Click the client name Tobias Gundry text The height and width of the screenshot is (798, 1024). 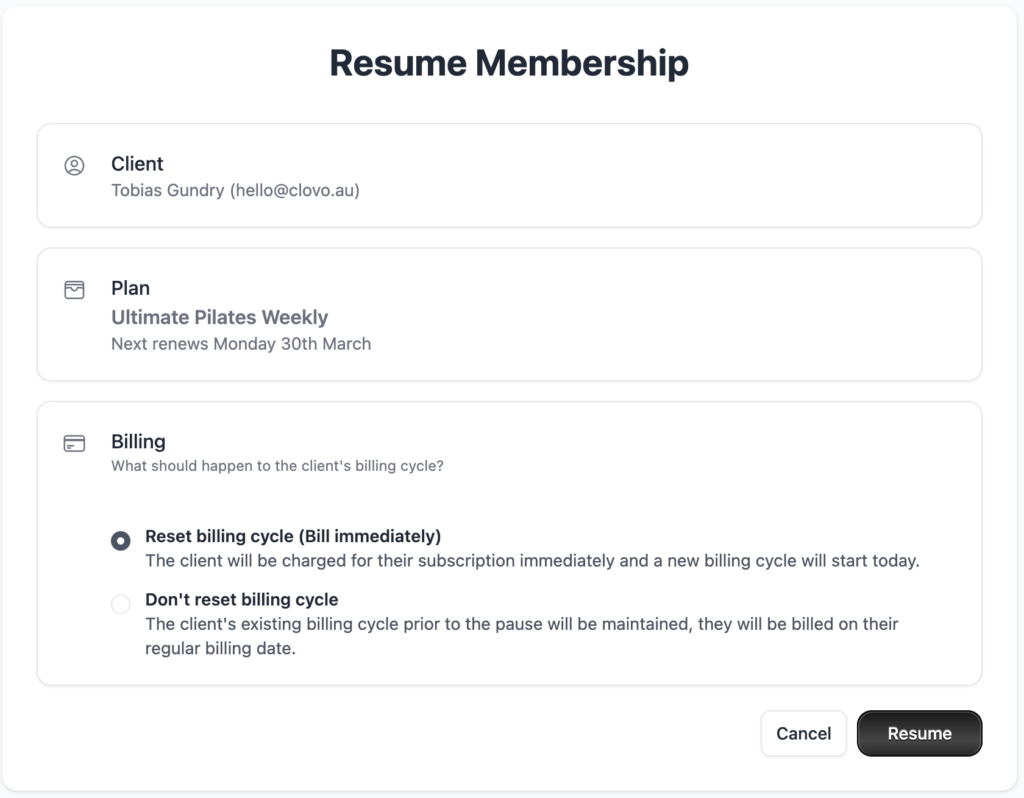[x=168, y=190]
